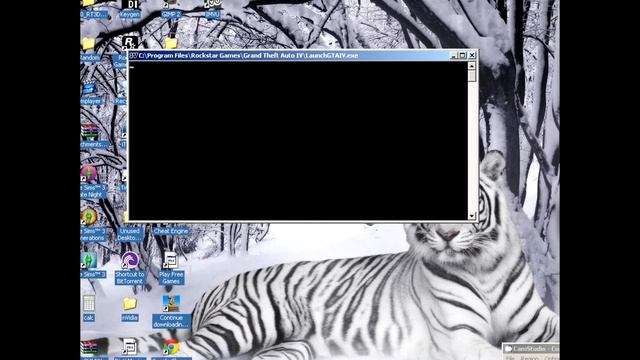Select The Sims 3 Late Night shortcut

[x=93, y=182]
